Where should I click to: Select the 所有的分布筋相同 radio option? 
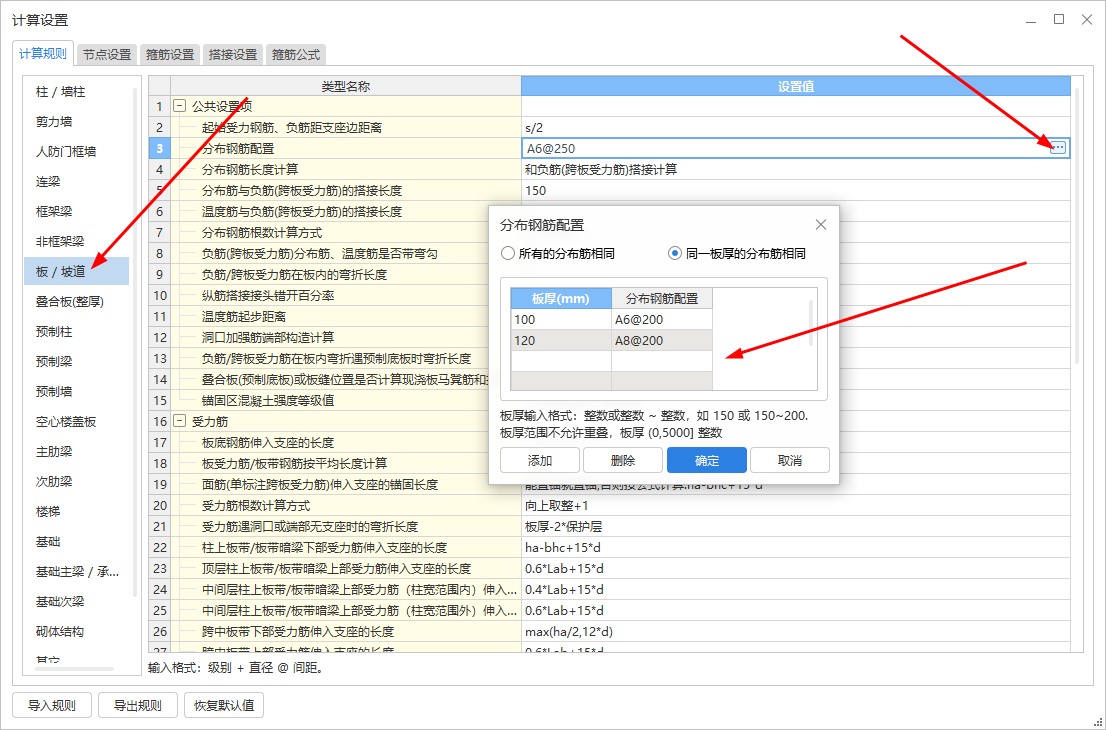click(x=558, y=253)
